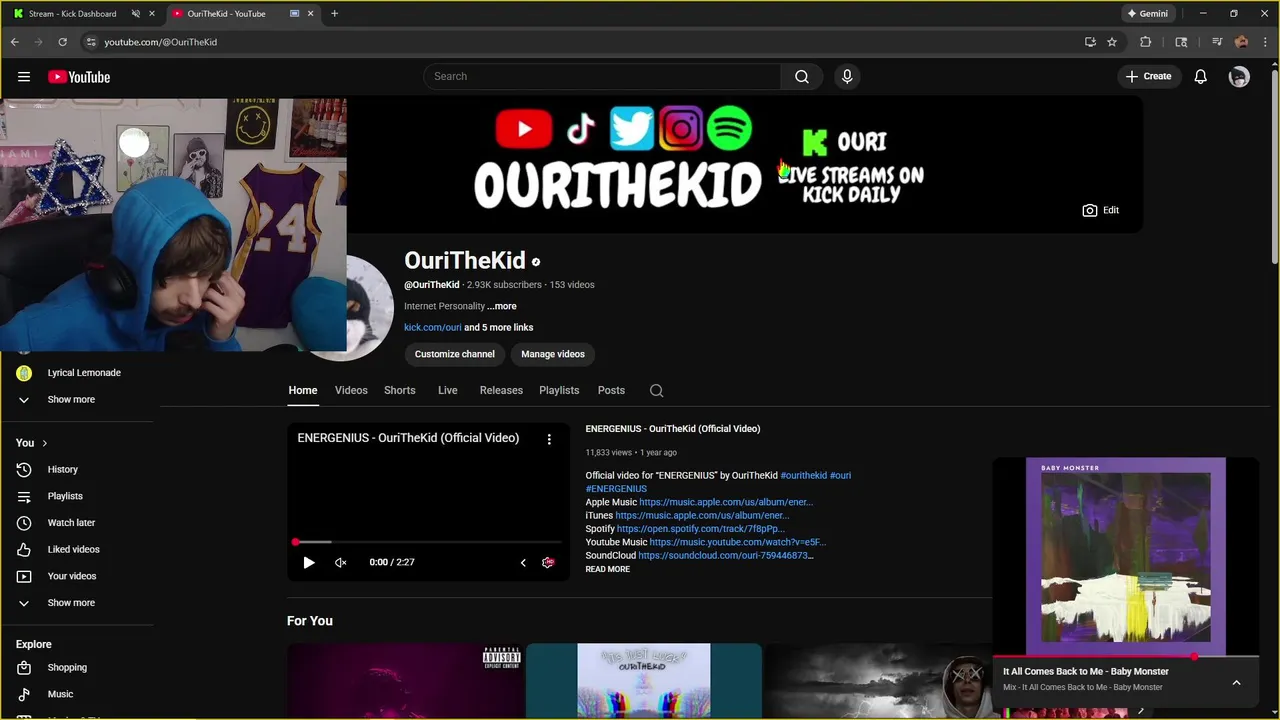Edit the channel banner image
This screenshot has height=720, width=1280.
pyautogui.click(x=1101, y=210)
